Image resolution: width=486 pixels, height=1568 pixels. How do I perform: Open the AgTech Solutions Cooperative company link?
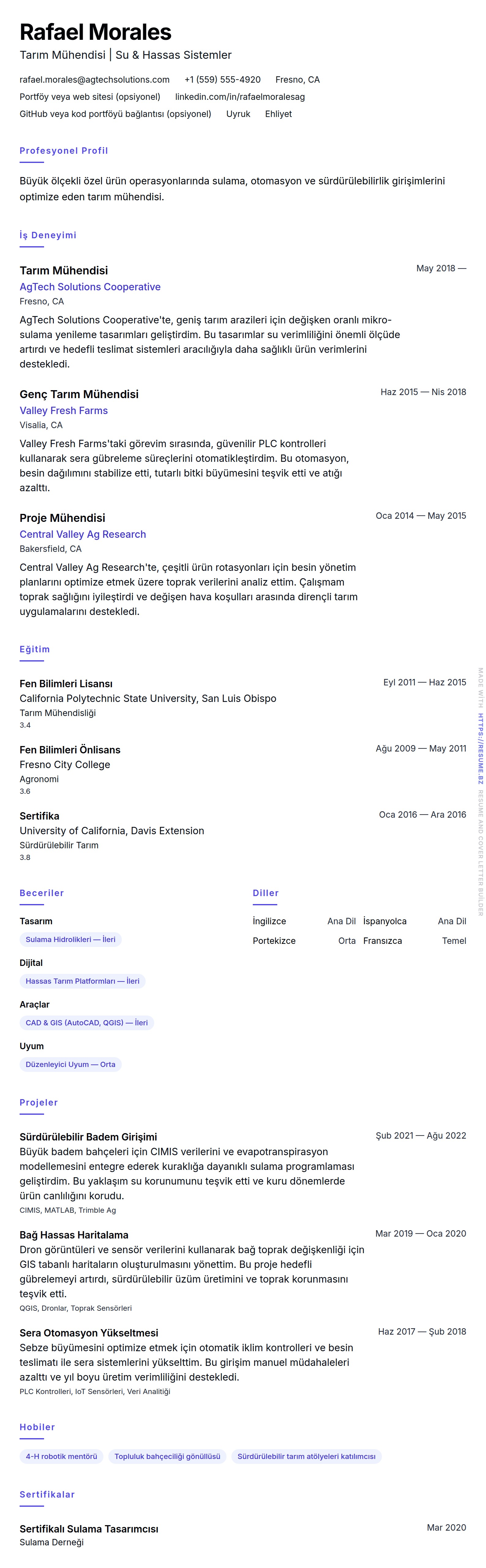point(90,287)
